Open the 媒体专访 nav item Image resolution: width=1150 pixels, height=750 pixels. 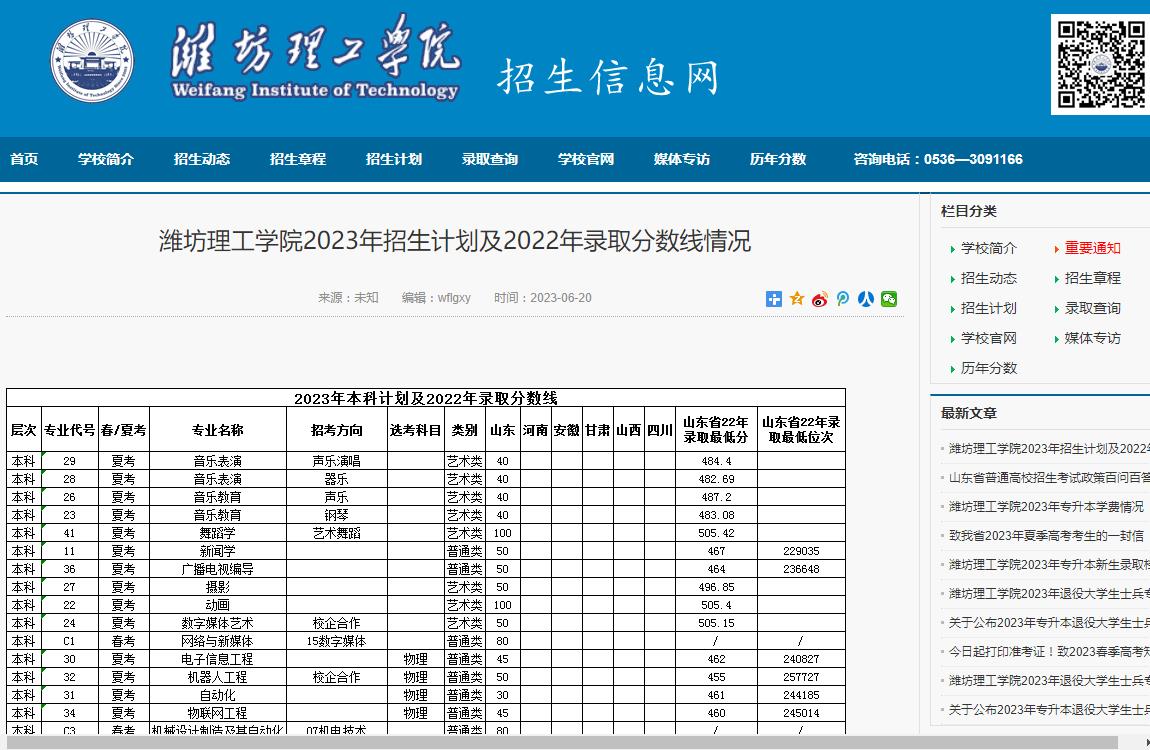coord(682,159)
